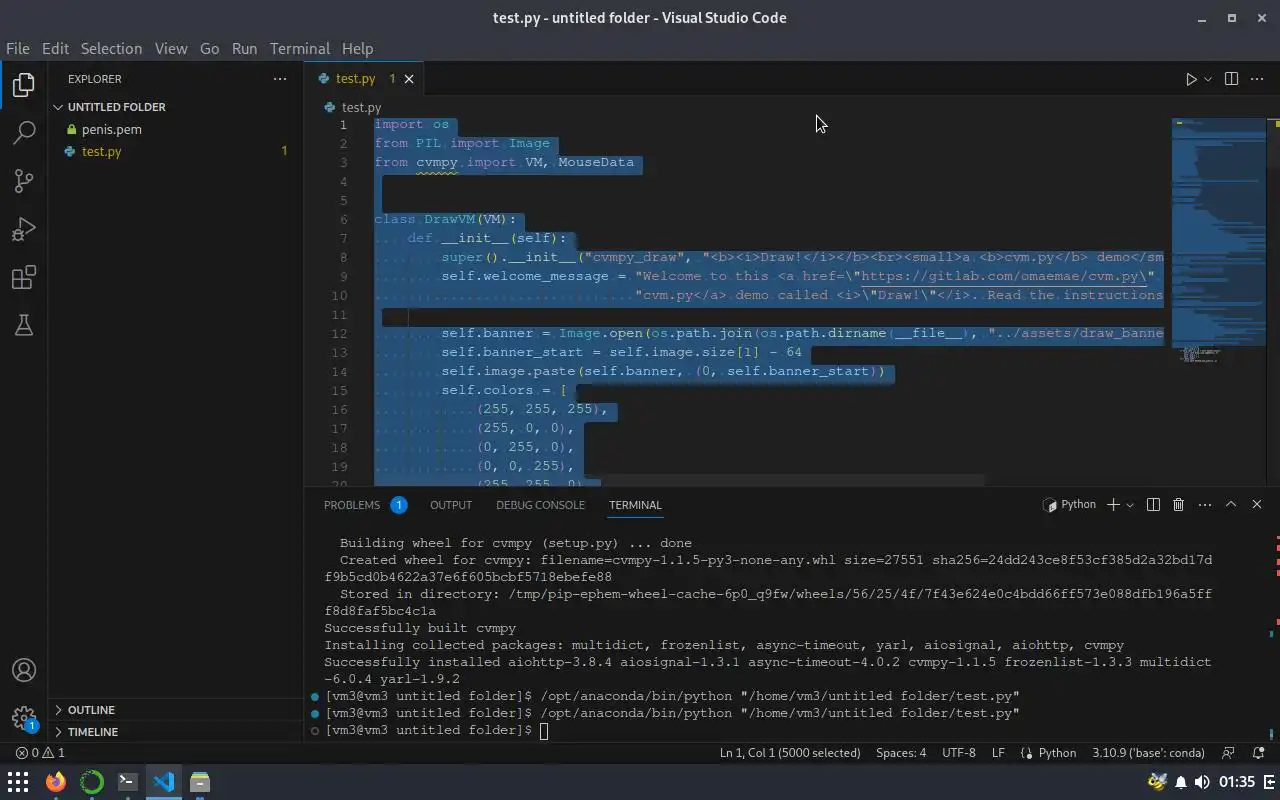The image size is (1280, 800).
Task: Run the Python file with play icon
Action: pos(1191,79)
